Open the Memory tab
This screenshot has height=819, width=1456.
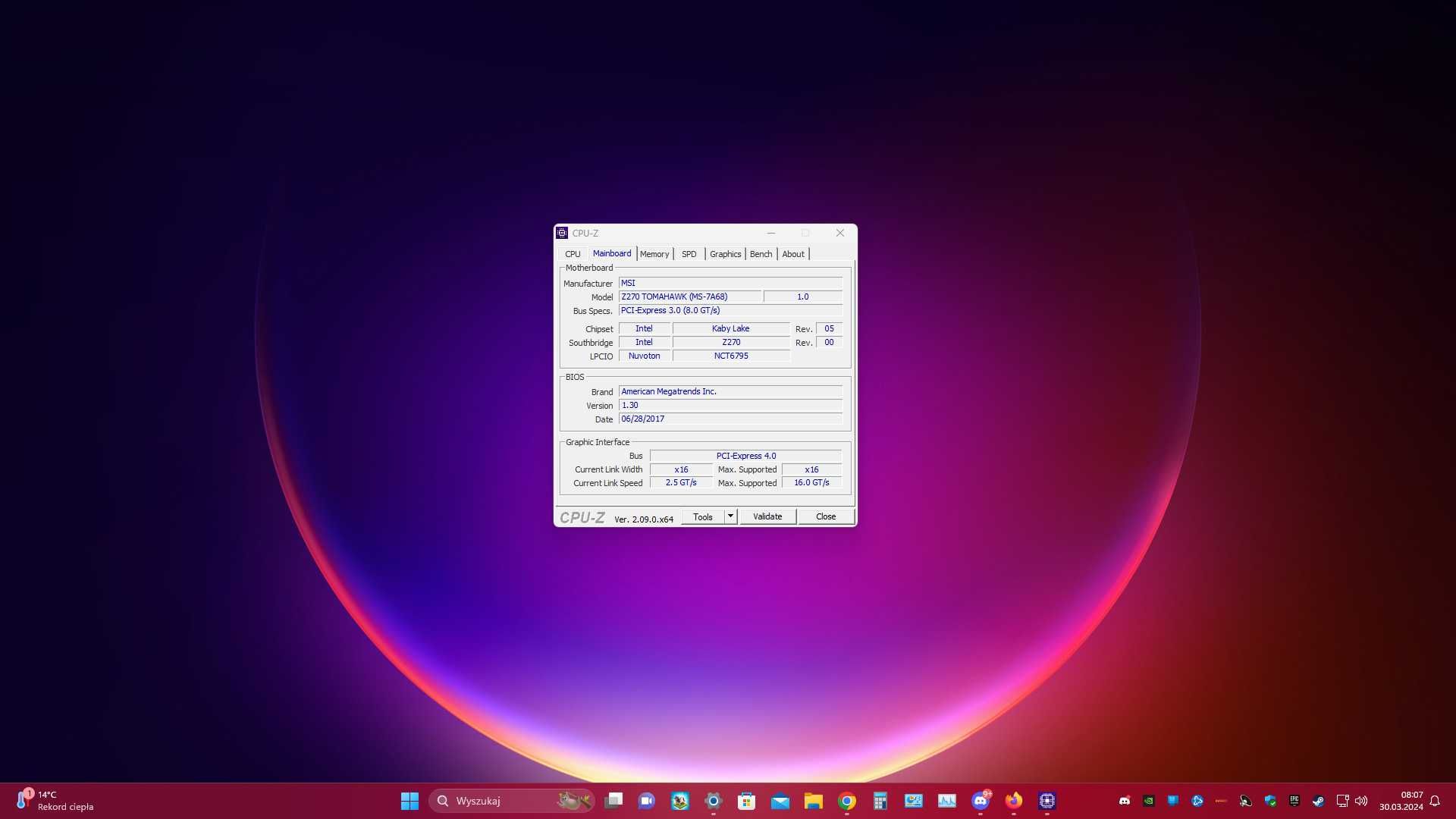click(654, 254)
